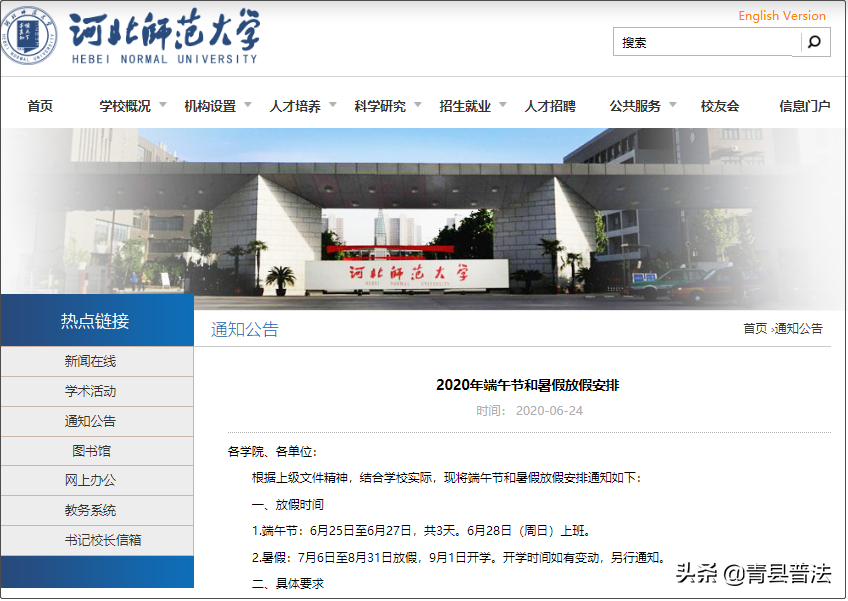The image size is (848, 601).
Task: Click the 各学院、各单位 salutation text
Action: tap(272, 451)
